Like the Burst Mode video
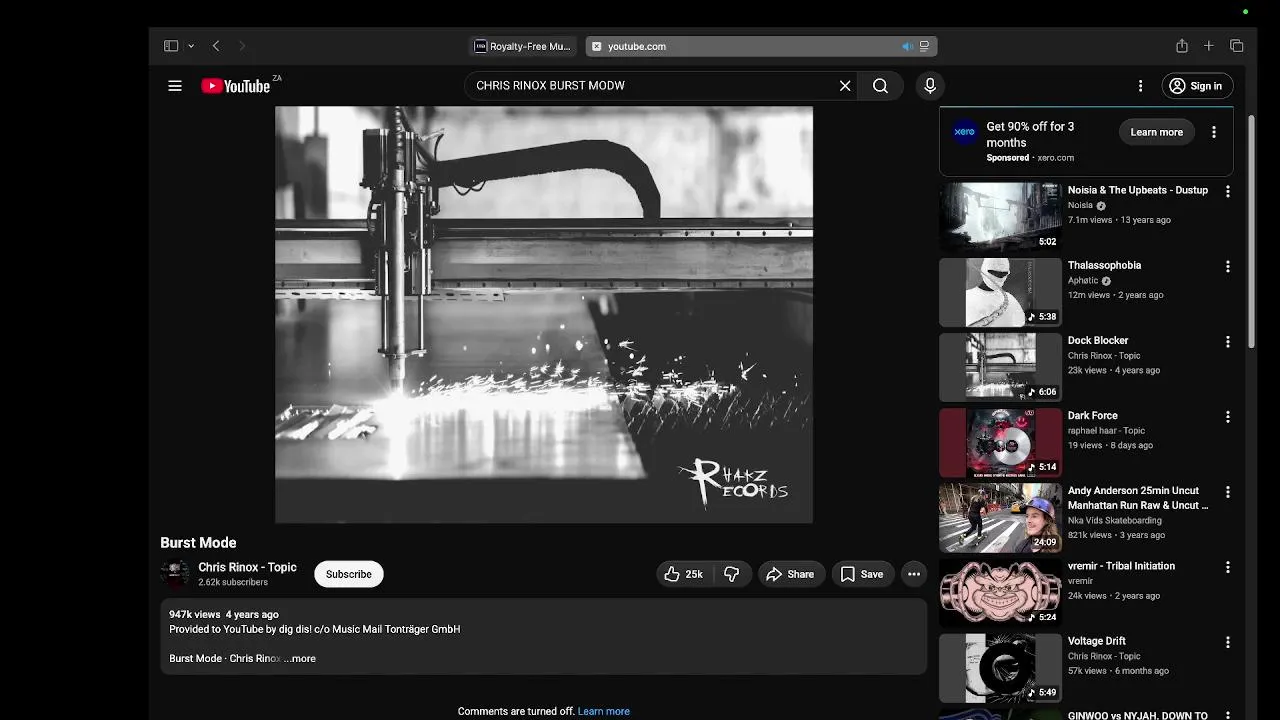This screenshot has width=1280, height=720. click(x=684, y=574)
